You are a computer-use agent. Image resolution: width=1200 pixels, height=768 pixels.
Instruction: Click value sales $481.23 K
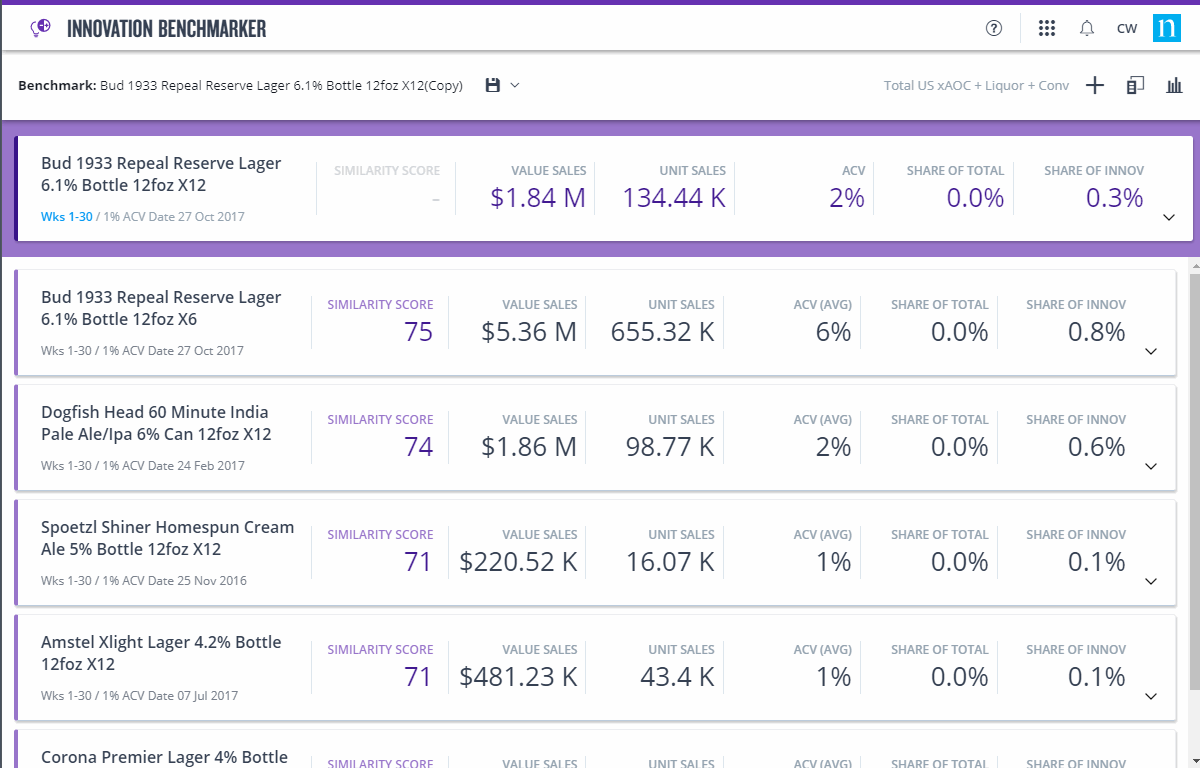click(518, 677)
